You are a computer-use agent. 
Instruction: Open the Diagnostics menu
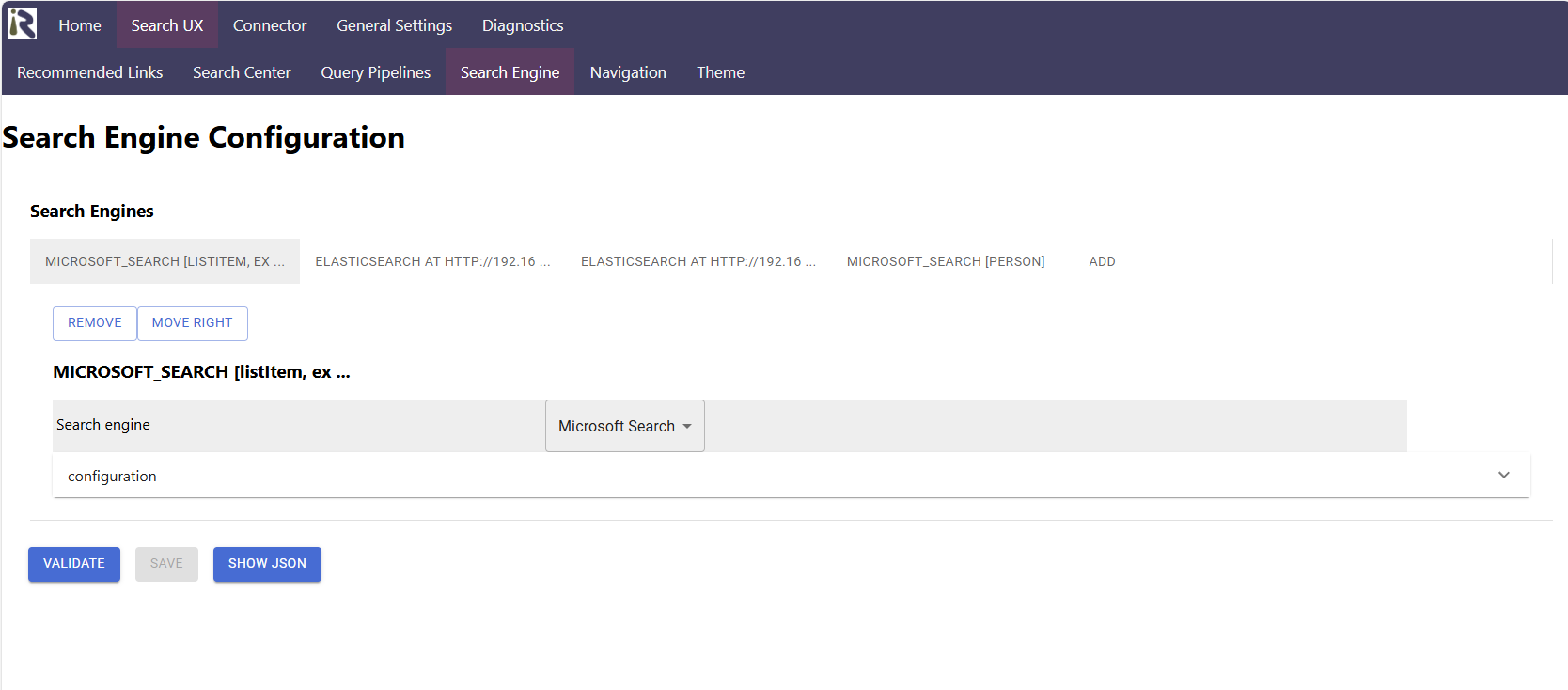coord(523,25)
